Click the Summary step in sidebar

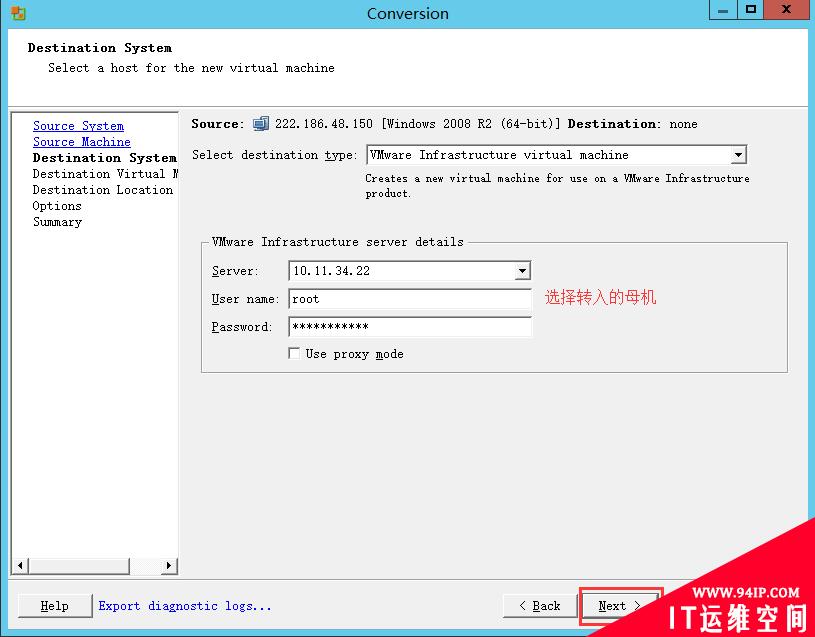57,222
